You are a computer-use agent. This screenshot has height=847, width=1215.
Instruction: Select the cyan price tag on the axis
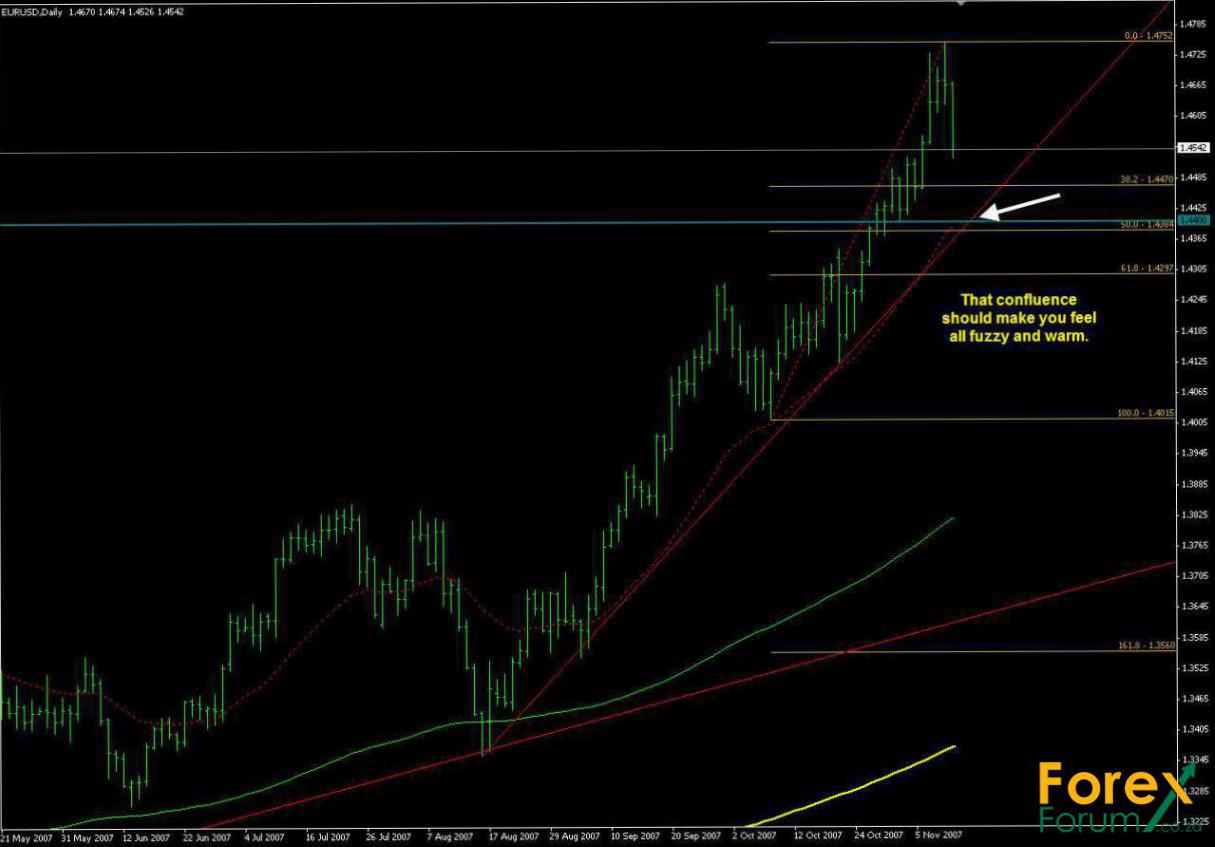pos(1193,220)
